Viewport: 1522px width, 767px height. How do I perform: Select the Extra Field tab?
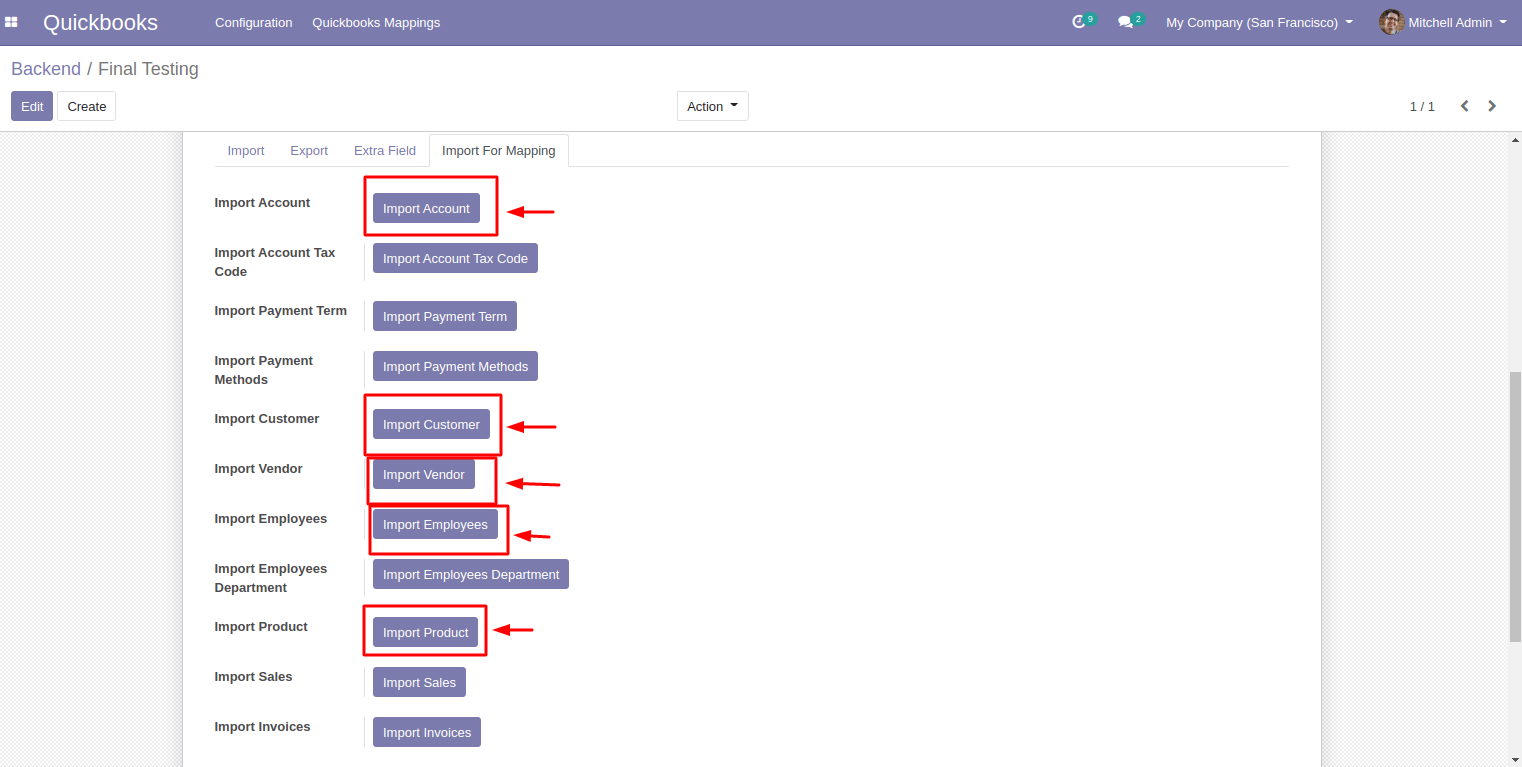[x=384, y=150]
